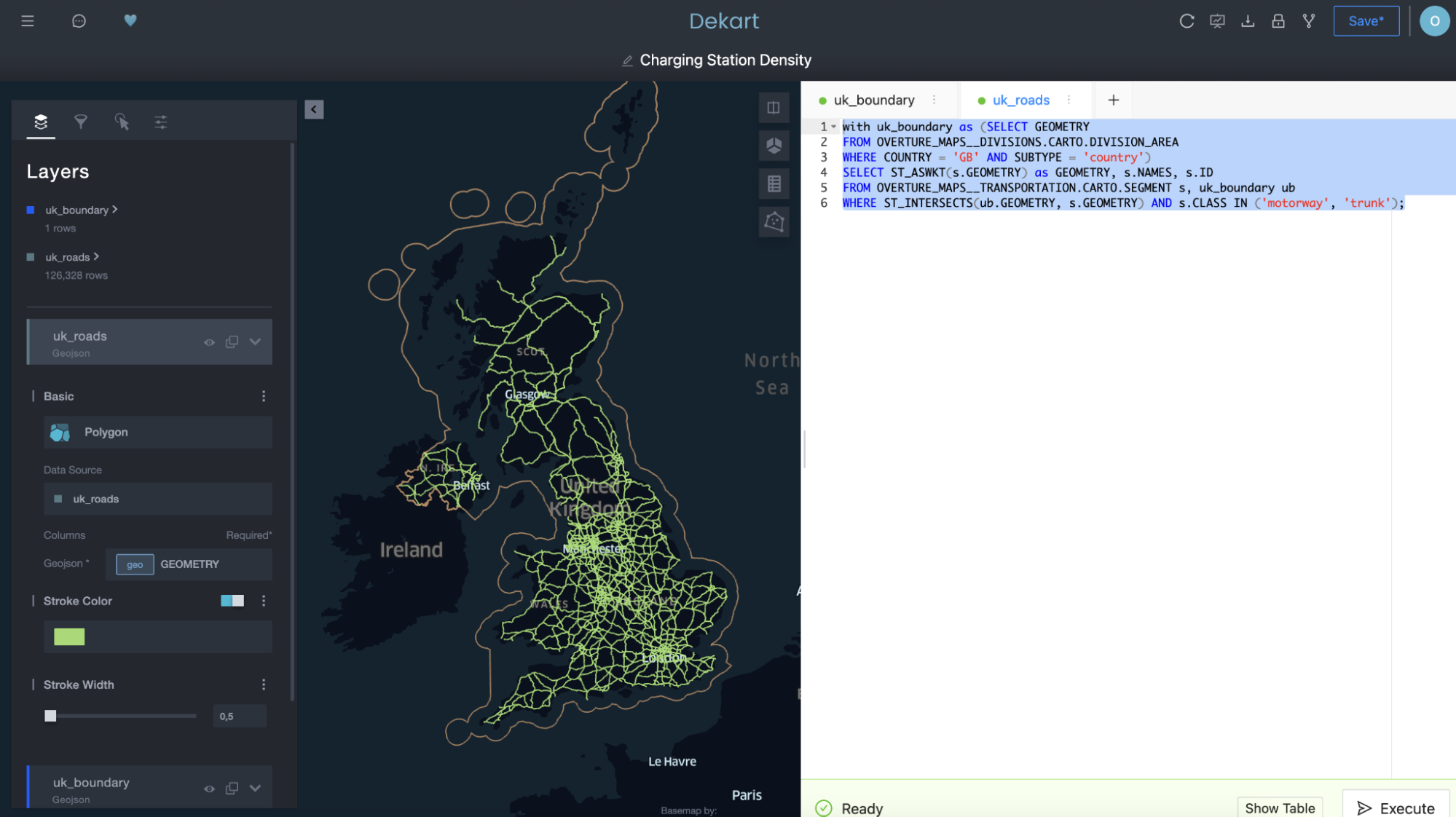Image resolution: width=1456 pixels, height=817 pixels.
Task: Open the Base map settings panel
Action: pos(160,122)
